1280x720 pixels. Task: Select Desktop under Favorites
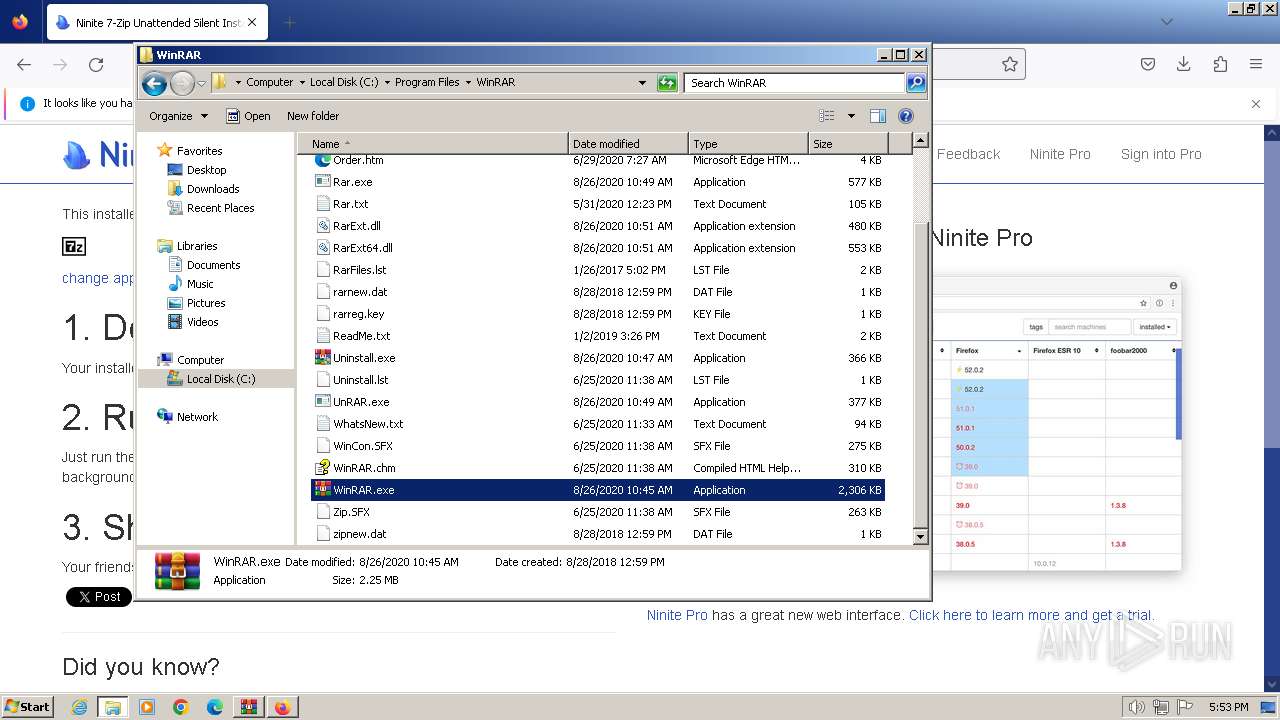(x=206, y=170)
